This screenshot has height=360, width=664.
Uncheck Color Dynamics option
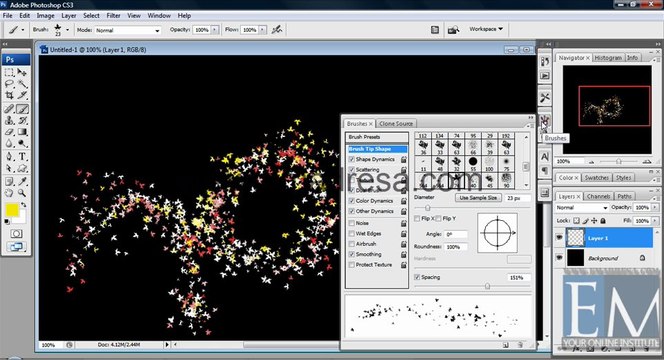tap(351, 201)
